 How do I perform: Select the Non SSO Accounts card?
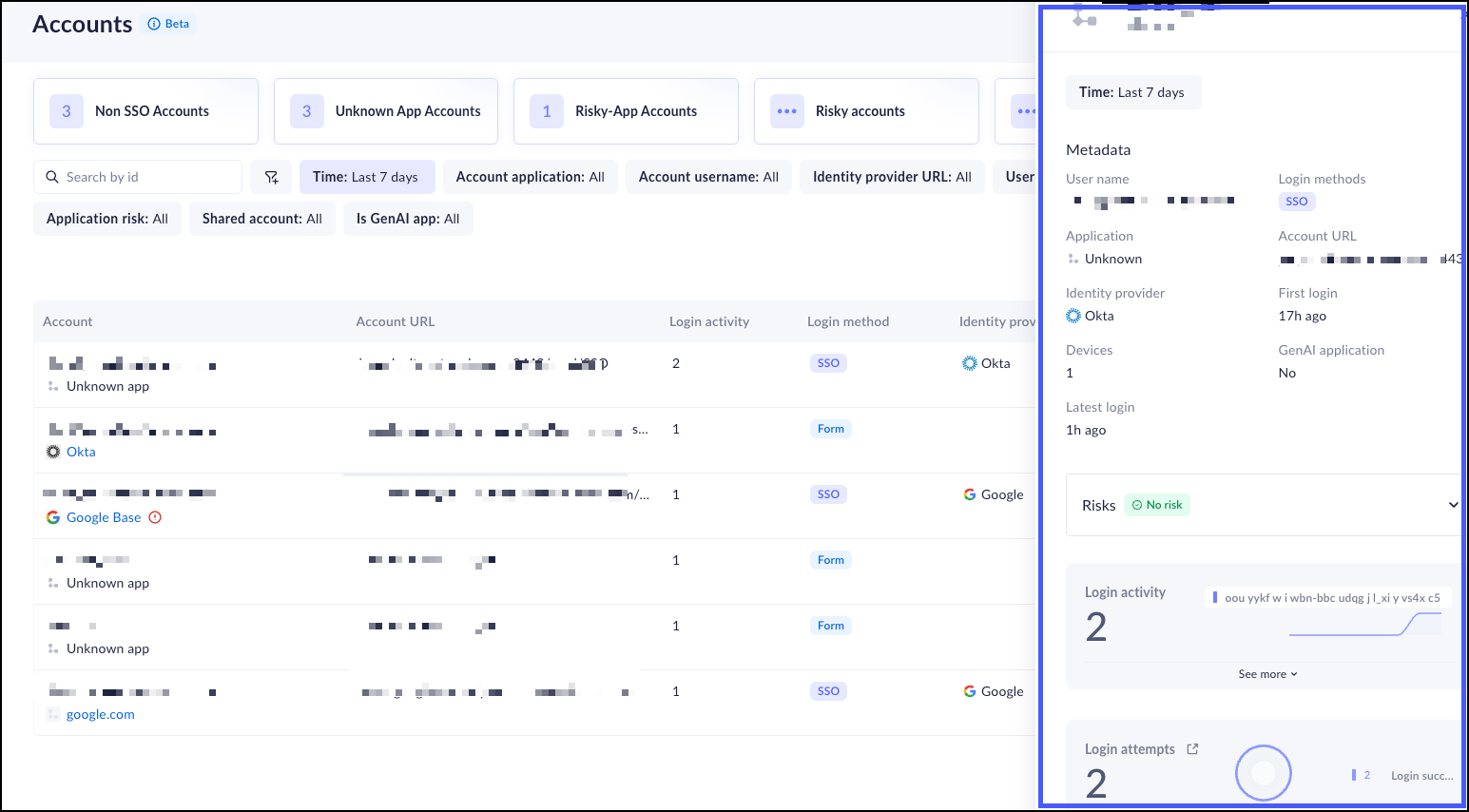[145, 111]
